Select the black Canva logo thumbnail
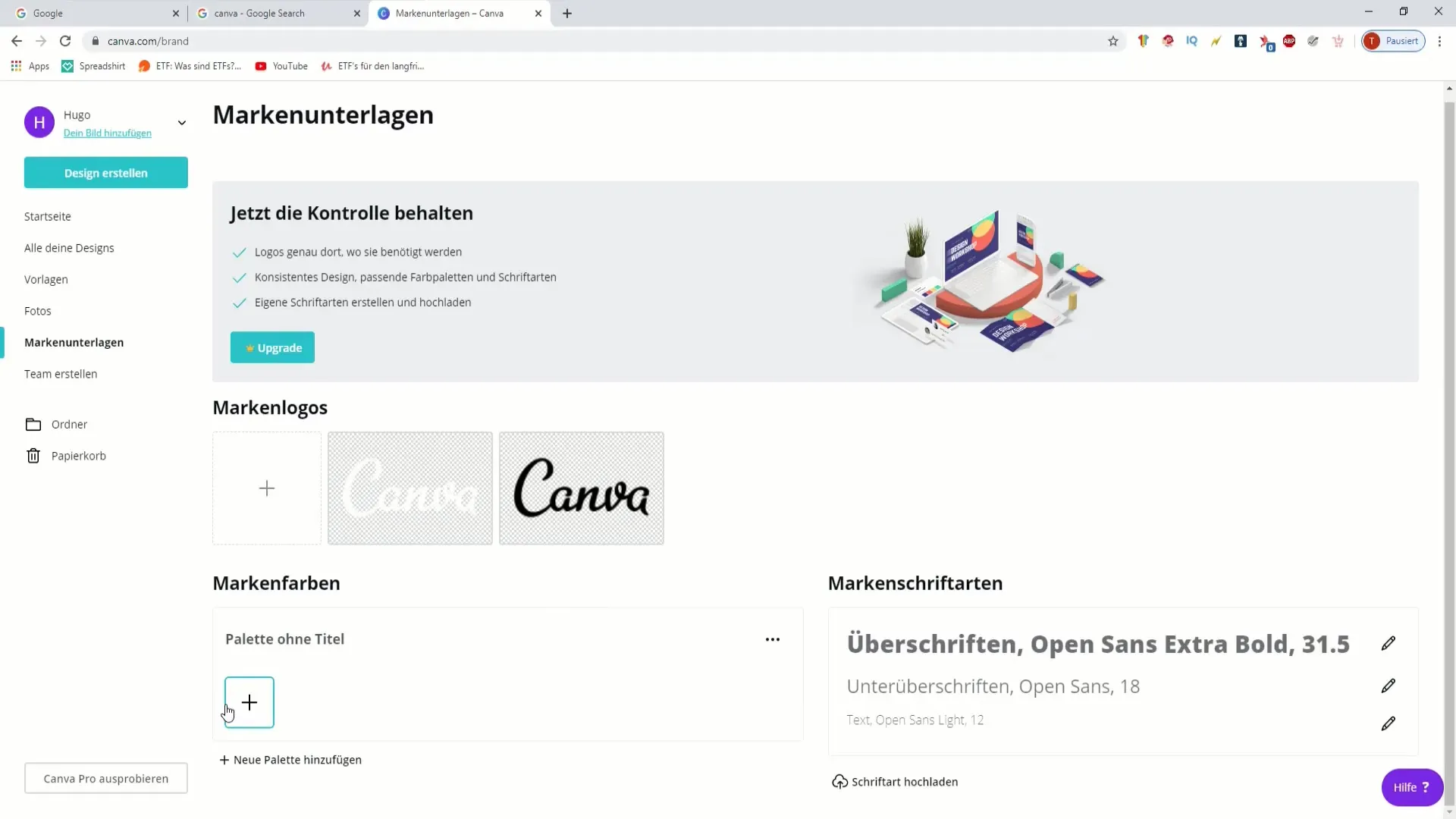Viewport: 1456px width, 819px height. 582,488
